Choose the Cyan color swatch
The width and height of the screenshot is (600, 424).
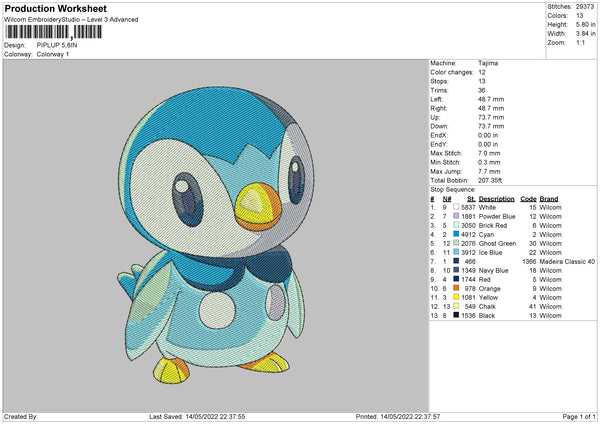click(x=456, y=234)
